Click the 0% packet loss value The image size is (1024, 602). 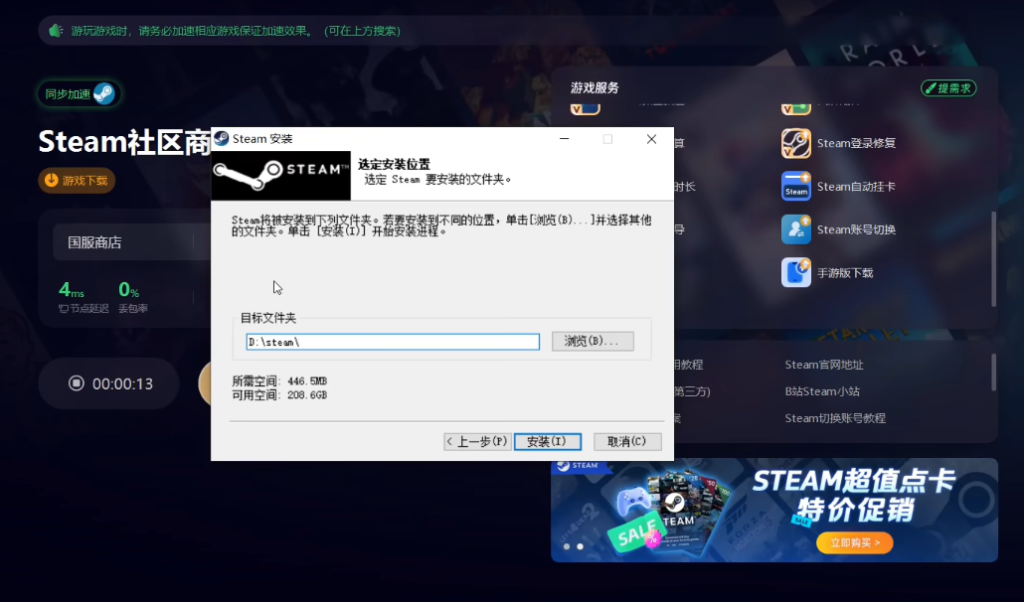click(129, 289)
